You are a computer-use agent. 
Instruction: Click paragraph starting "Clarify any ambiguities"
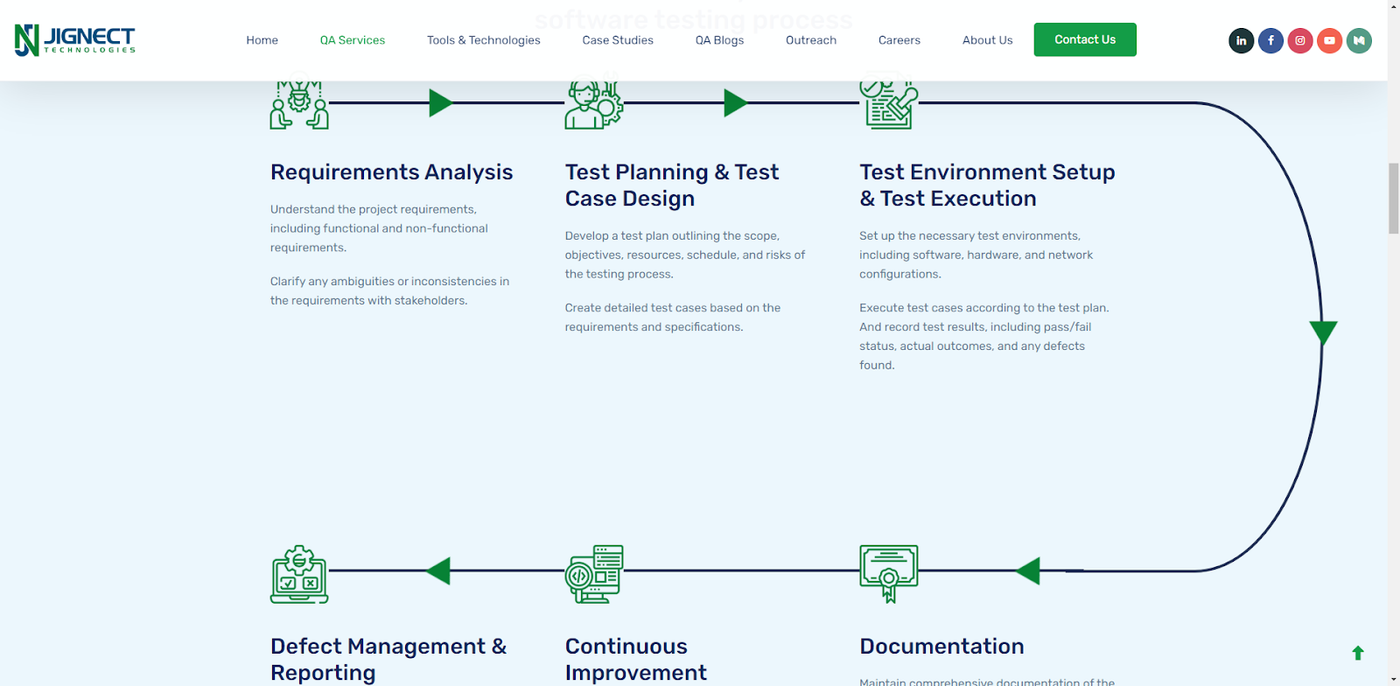coord(390,291)
